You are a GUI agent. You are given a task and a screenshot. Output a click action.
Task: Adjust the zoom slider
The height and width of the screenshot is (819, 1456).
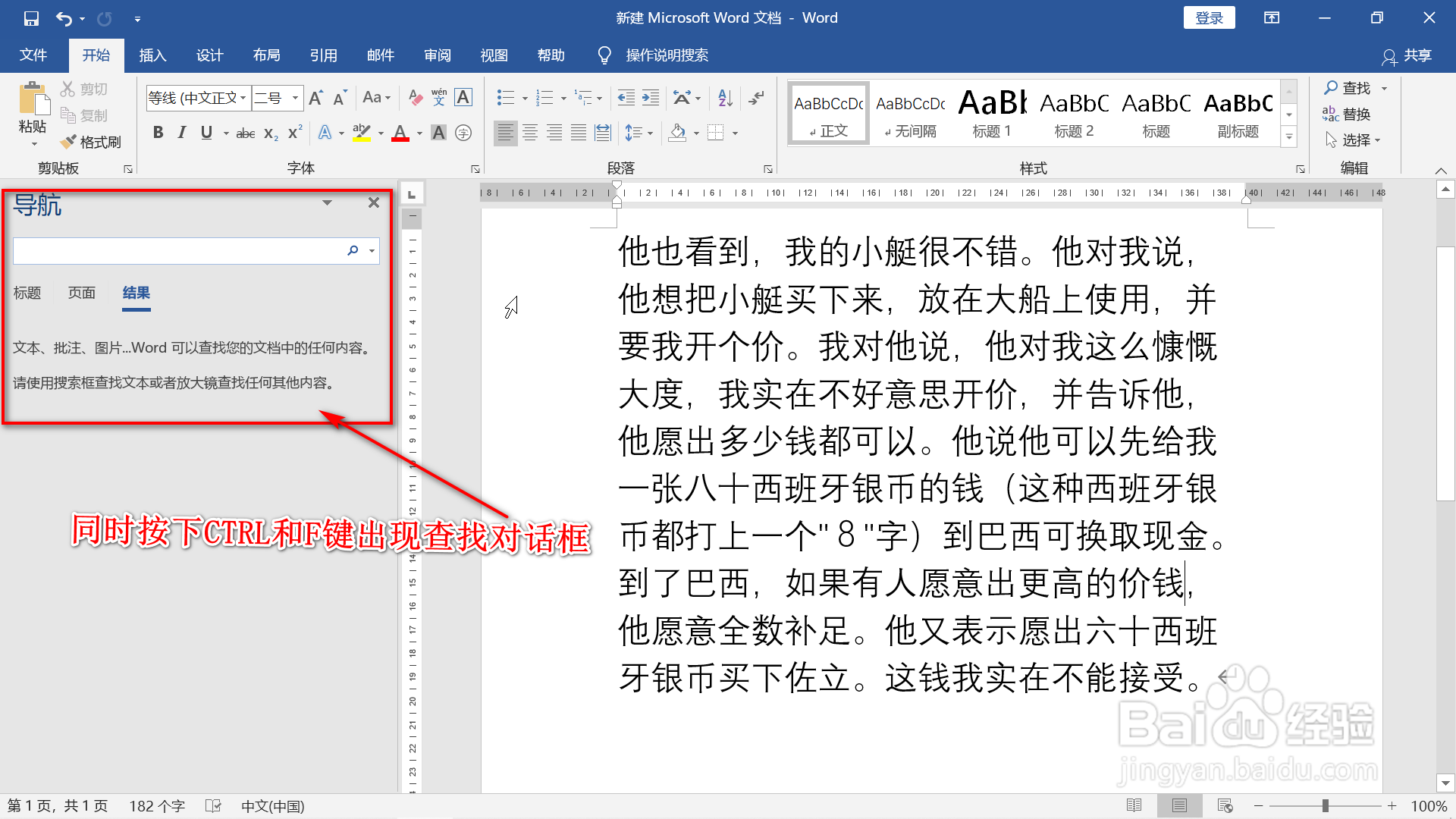click(1325, 805)
